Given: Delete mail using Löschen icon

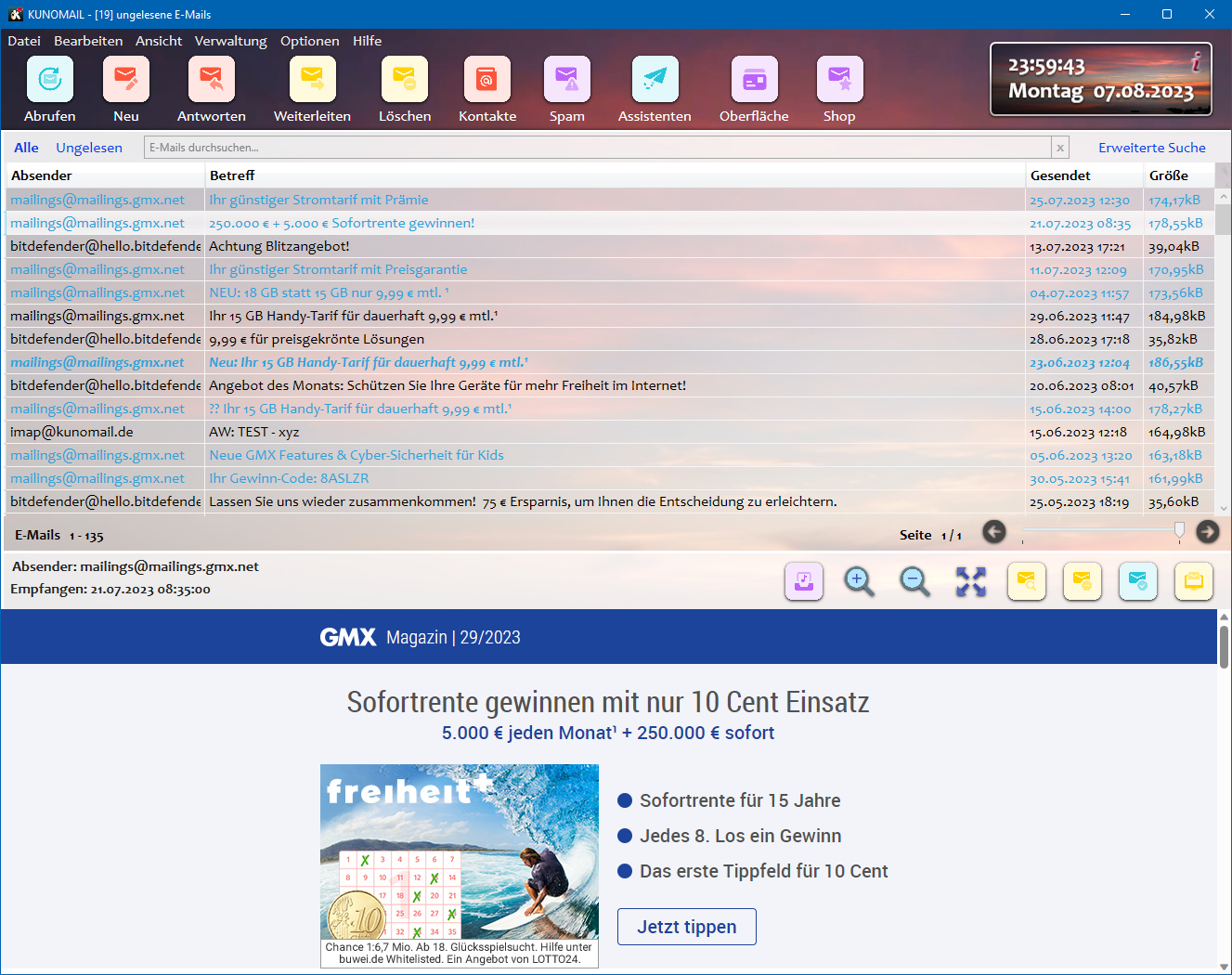Looking at the screenshot, I should coord(405,80).
